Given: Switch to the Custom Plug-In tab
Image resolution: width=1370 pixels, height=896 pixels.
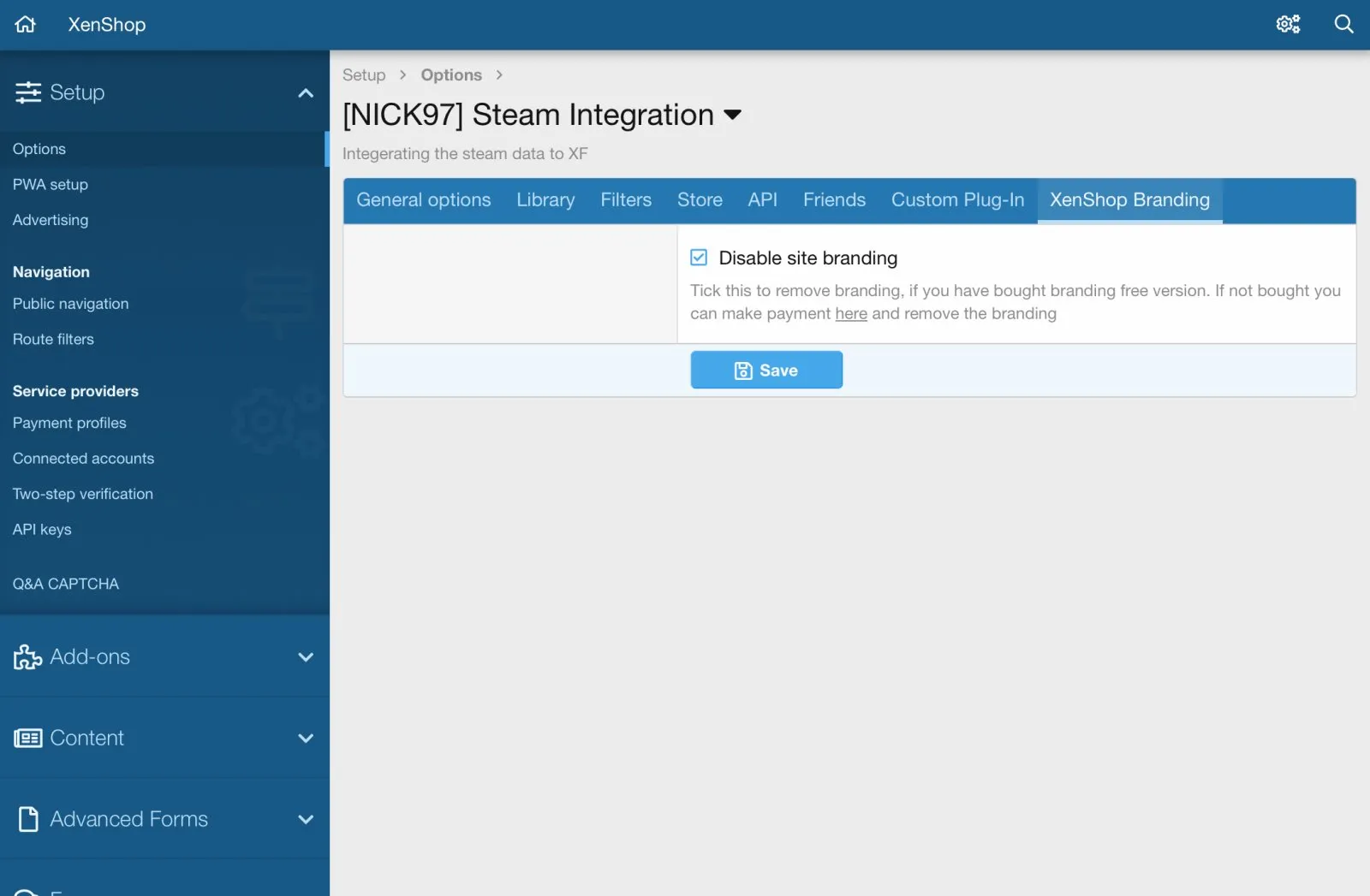Looking at the screenshot, I should pos(957,200).
